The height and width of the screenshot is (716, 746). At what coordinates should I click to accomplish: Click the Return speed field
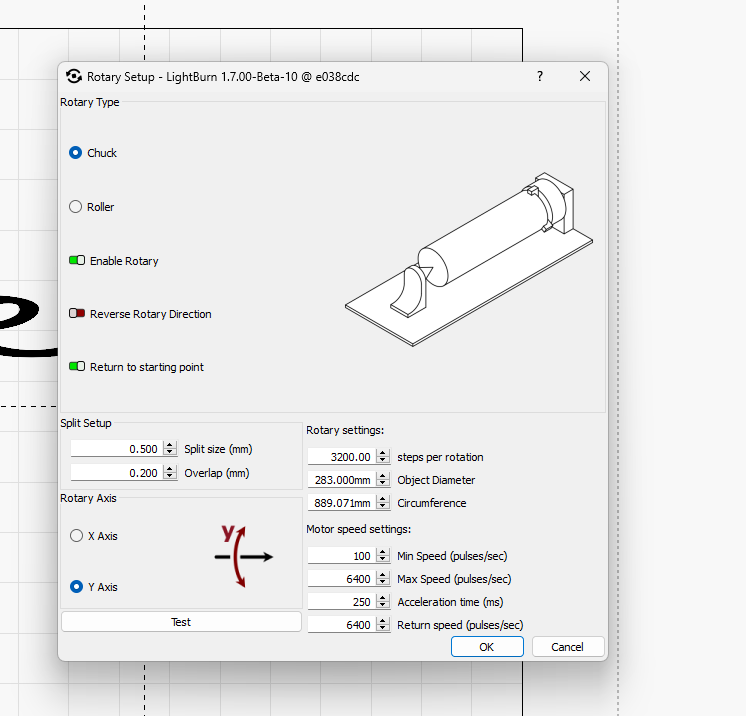click(342, 625)
